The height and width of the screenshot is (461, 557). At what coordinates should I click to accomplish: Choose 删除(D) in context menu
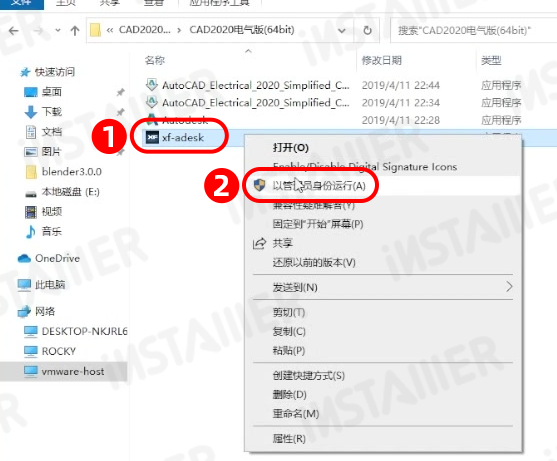pos(383,395)
